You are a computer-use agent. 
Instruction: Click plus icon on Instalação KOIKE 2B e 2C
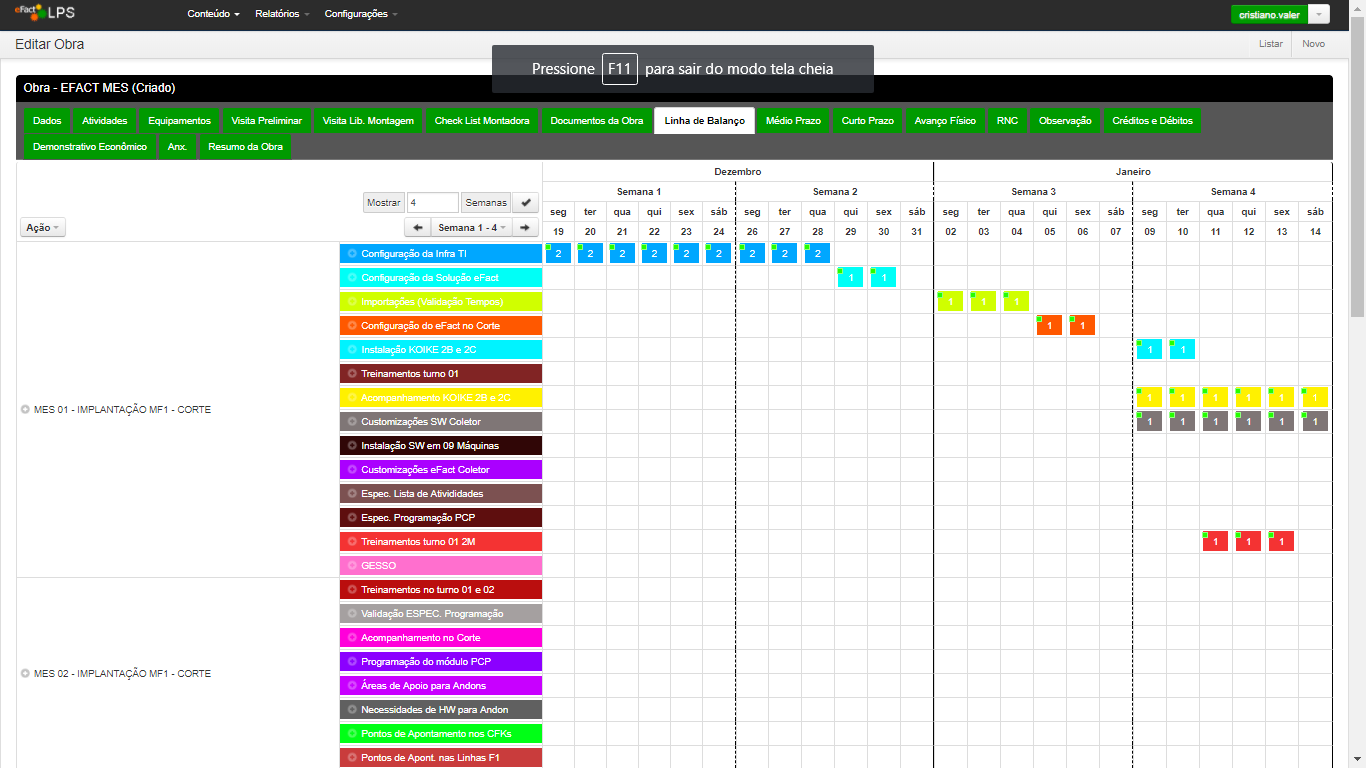tap(352, 350)
